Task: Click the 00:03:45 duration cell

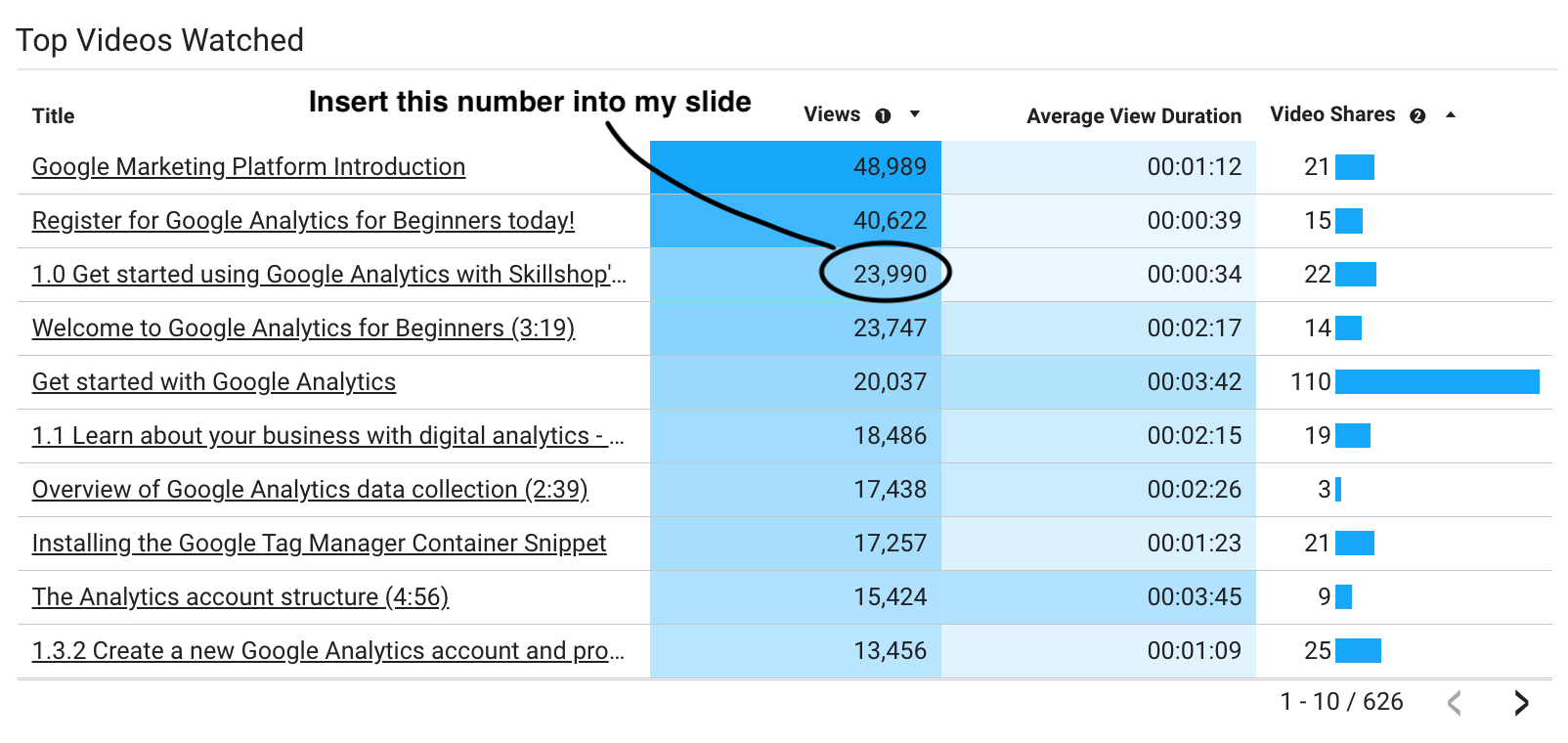Action: (x=1099, y=597)
